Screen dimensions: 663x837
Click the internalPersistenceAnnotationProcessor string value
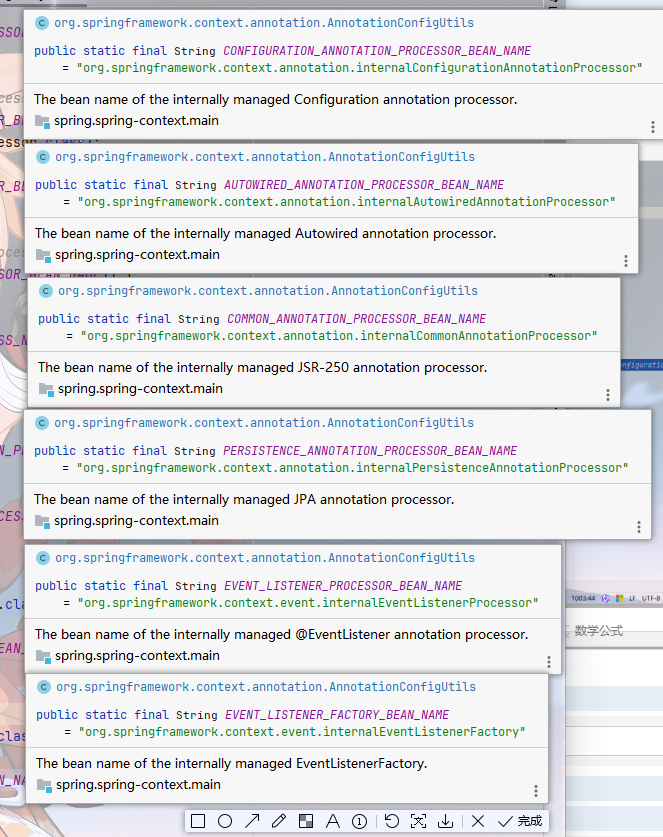[352, 468]
